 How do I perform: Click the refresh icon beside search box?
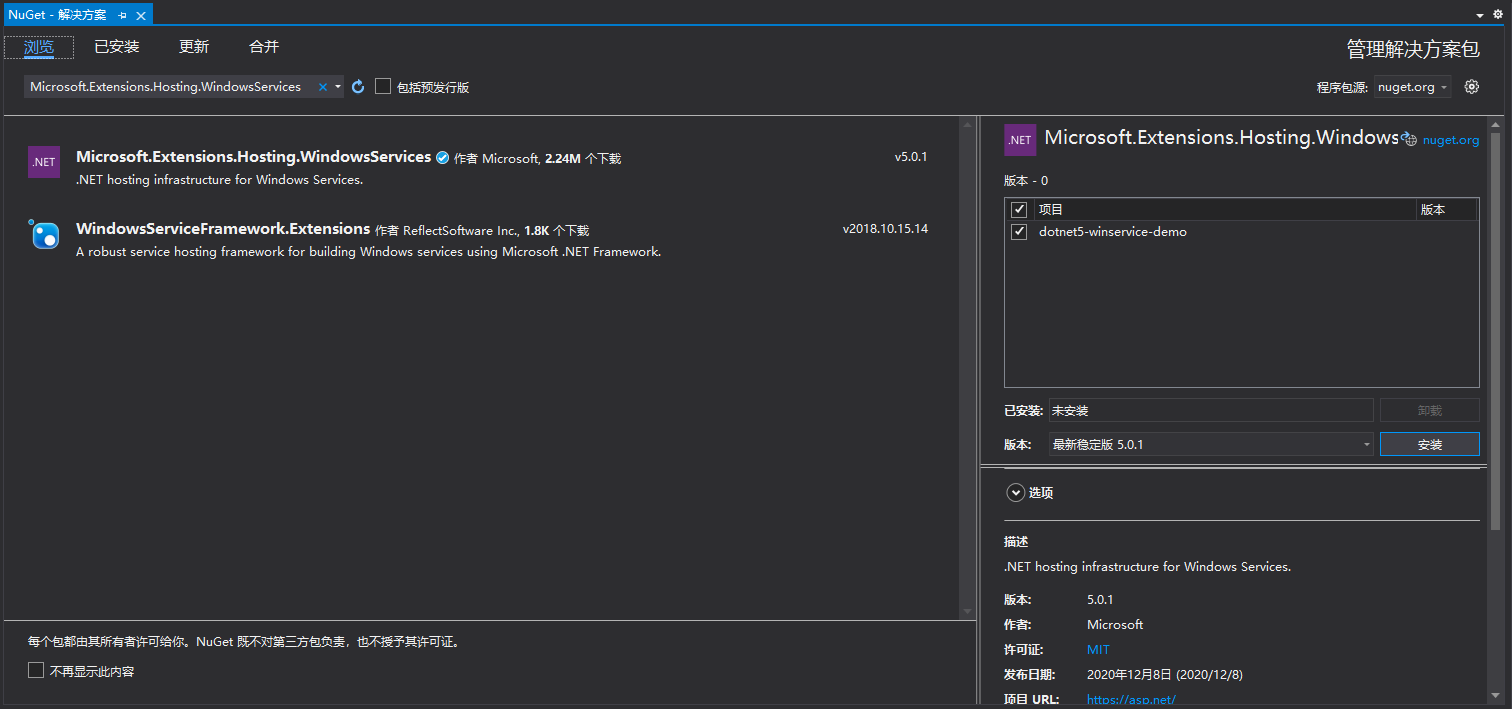pos(358,87)
